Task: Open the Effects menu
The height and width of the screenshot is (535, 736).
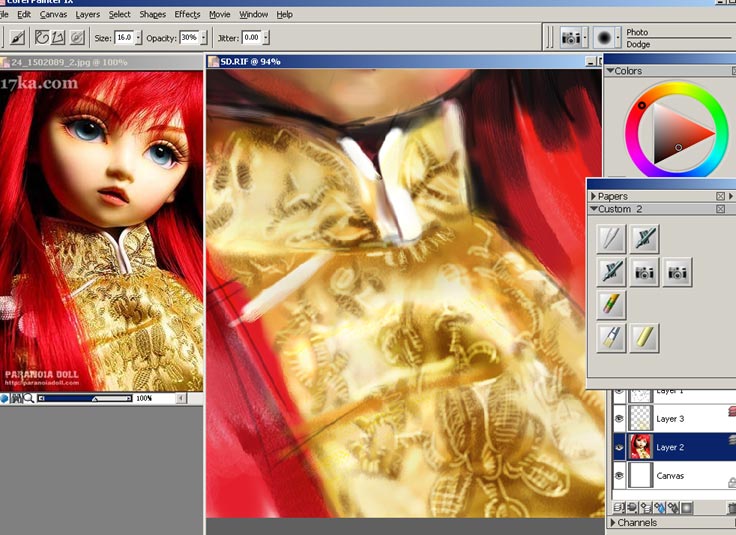Action: (x=187, y=15)
